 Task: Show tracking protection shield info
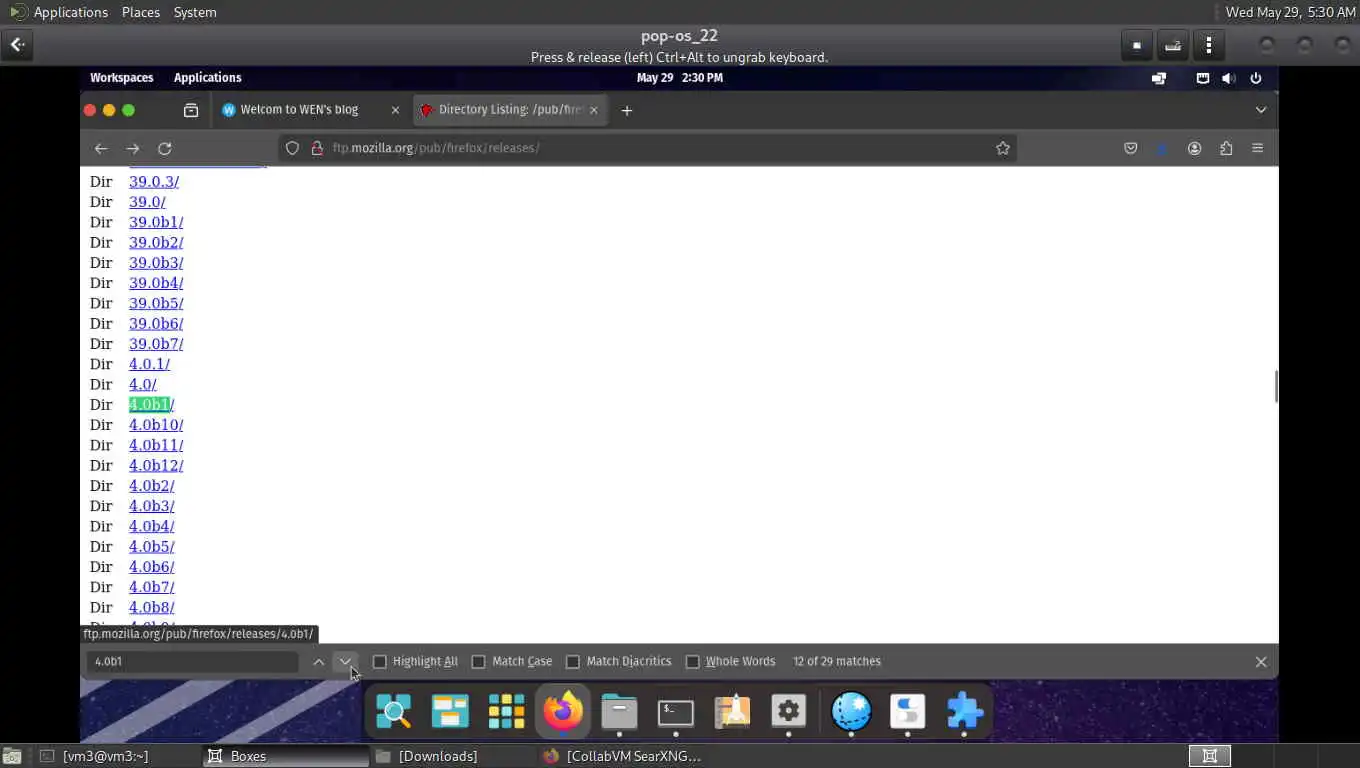pos(292,148)
